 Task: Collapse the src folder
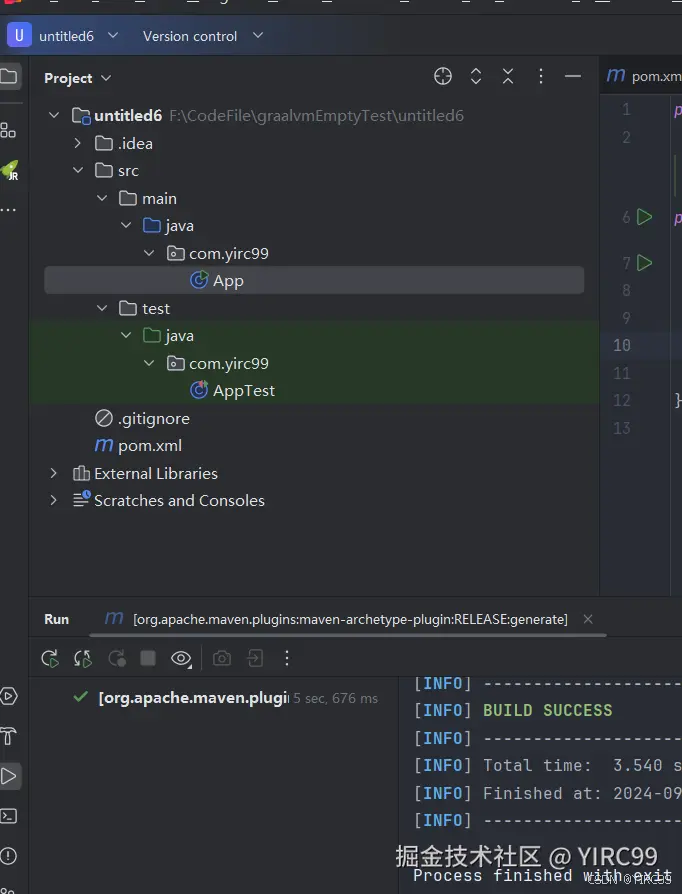tap(78, 170)
